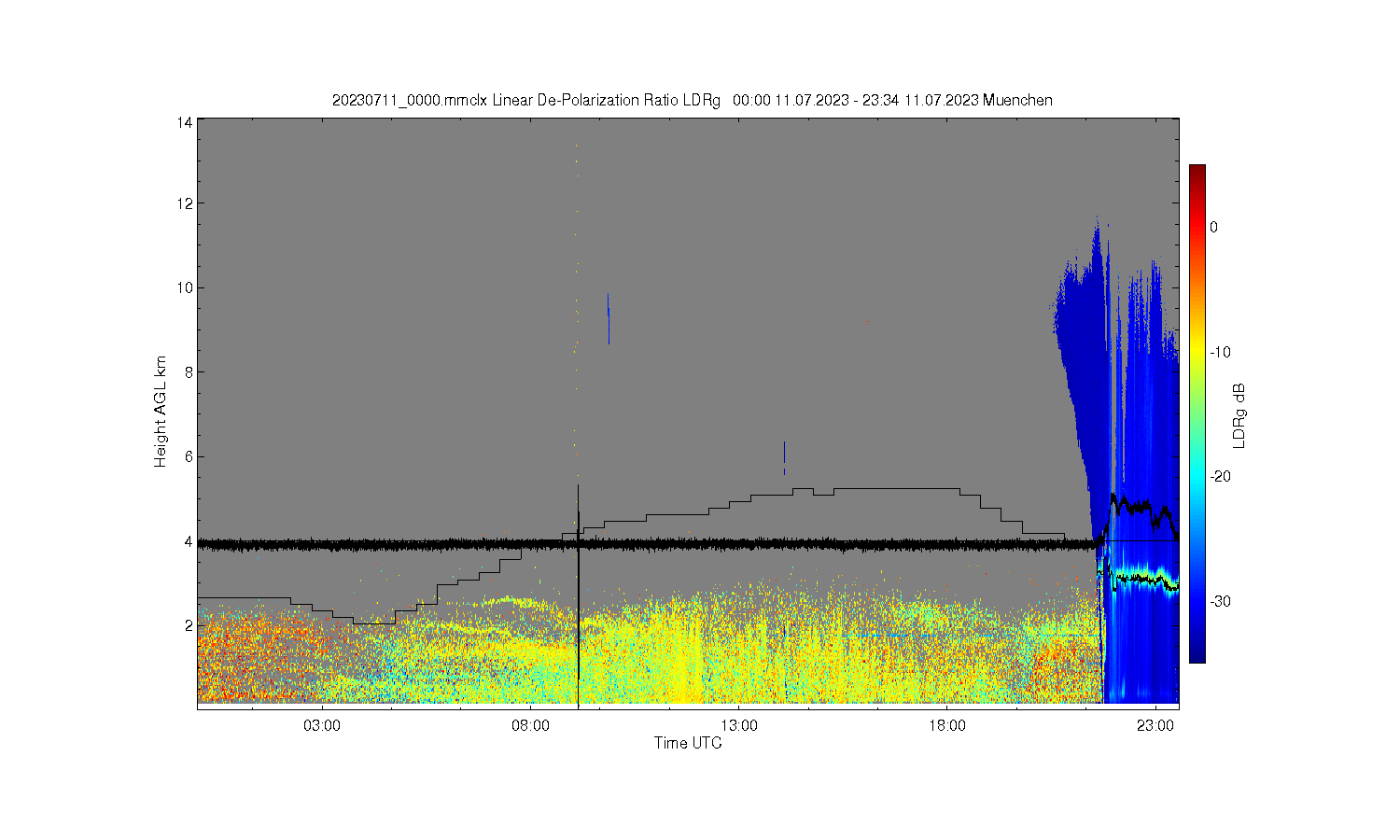Screen dimensions: 1400x840
Task: Click the -20 colorbar tick label
Action: click(x=1222, y=476)
